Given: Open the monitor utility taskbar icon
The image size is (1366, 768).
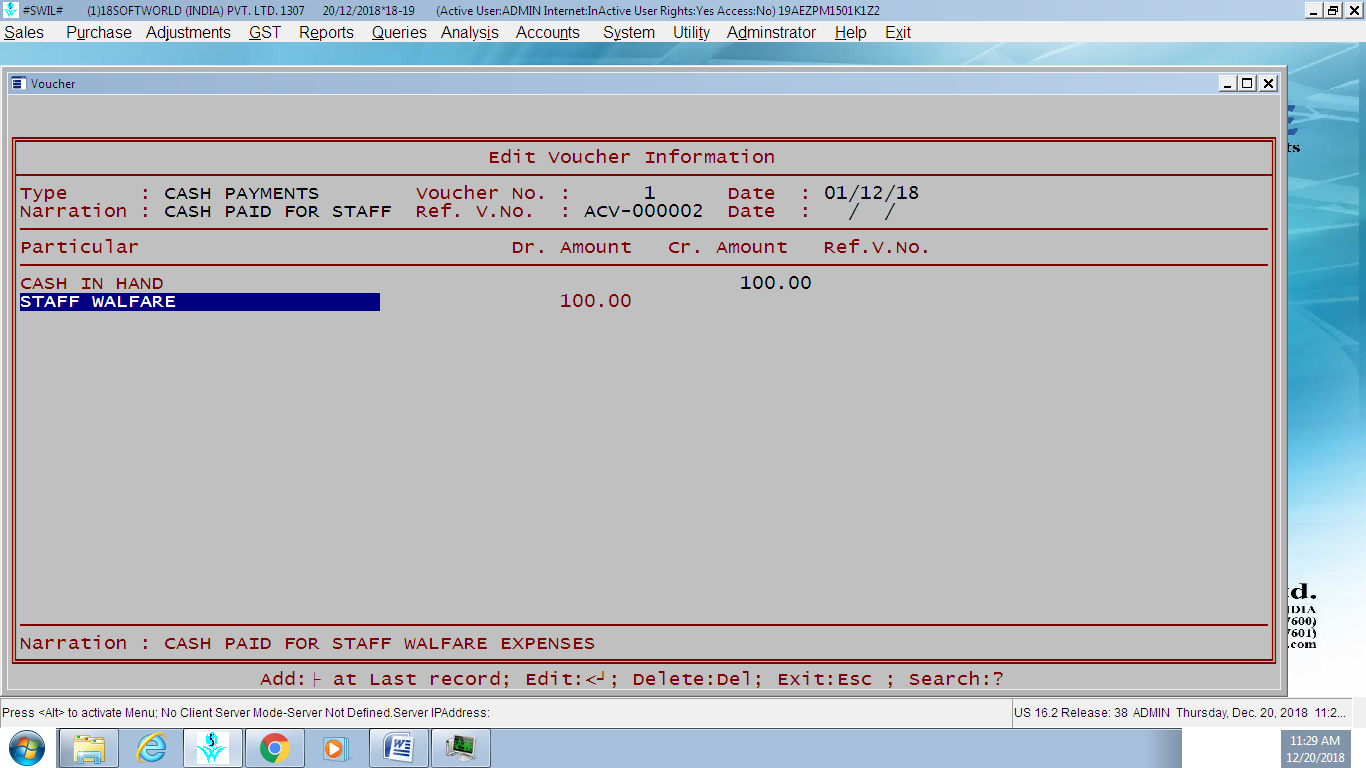Looking at the screenshot, I should (461, 748).
